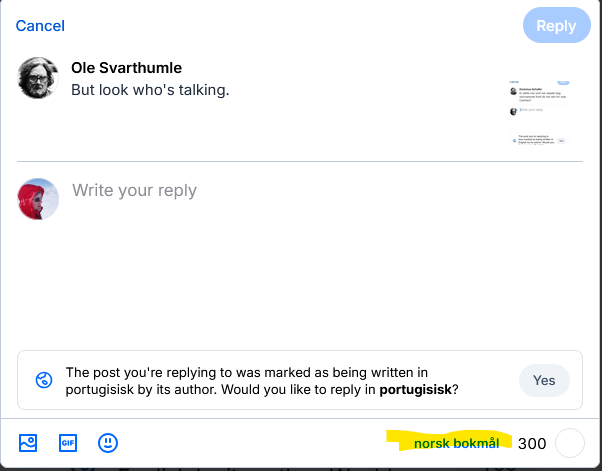Screen dimensions: 602x471
Task: Click the empty area below reply placeholder
Action: pyautogui.click(x=300, y=280)
